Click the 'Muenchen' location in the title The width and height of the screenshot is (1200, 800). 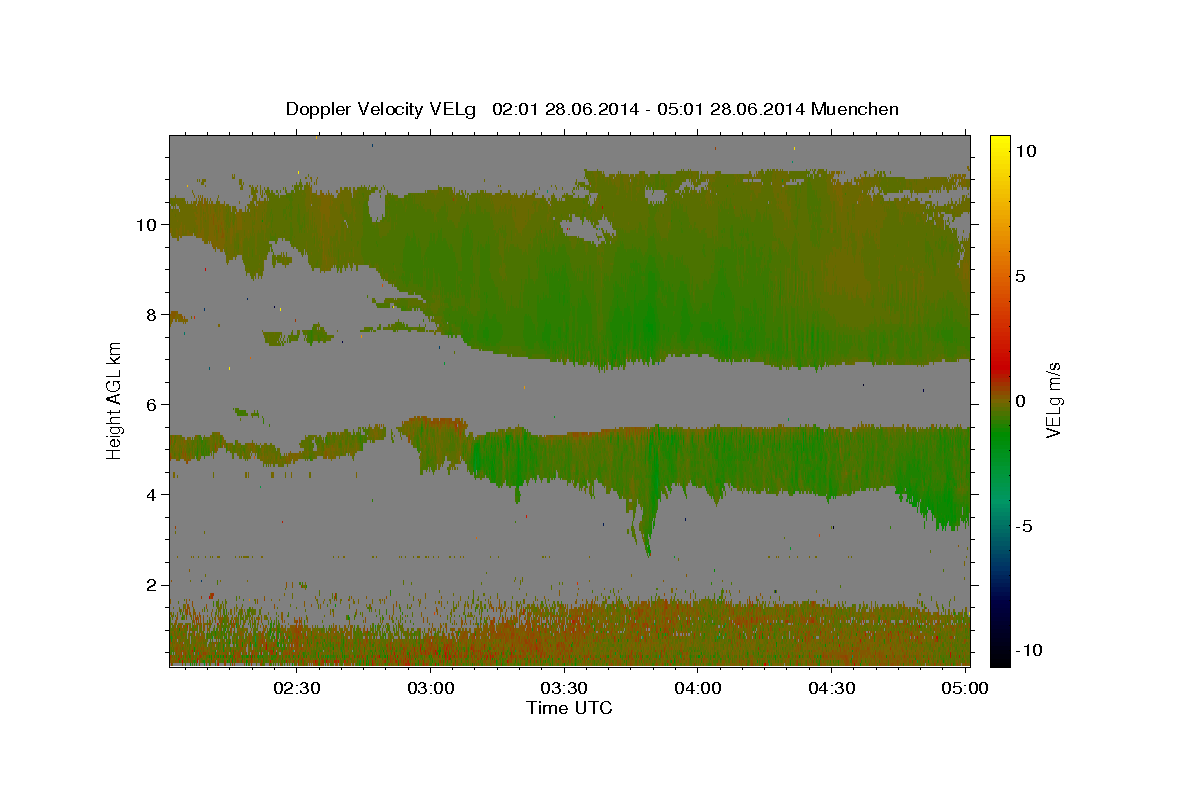coord(855,109)
